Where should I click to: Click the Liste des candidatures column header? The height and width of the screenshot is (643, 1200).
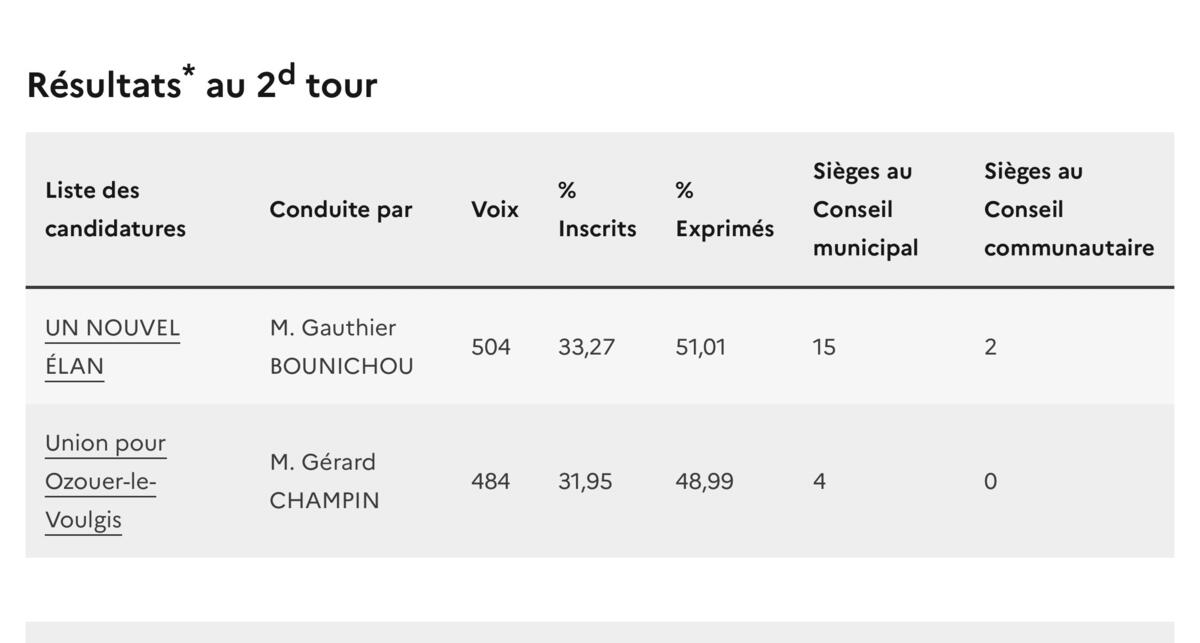[116, 209]
